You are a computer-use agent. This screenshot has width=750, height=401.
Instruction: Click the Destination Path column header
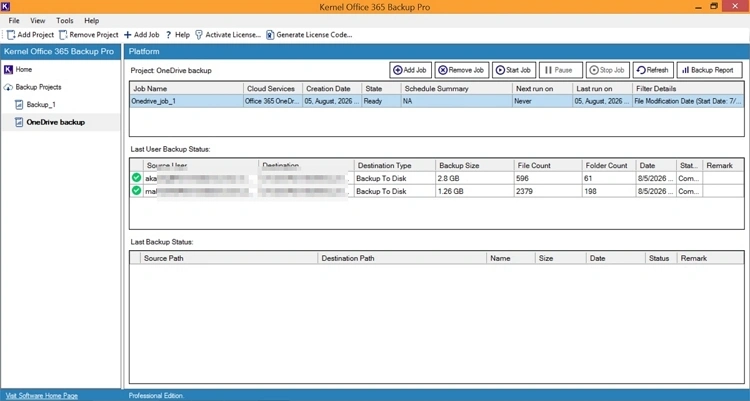(402, 258)
